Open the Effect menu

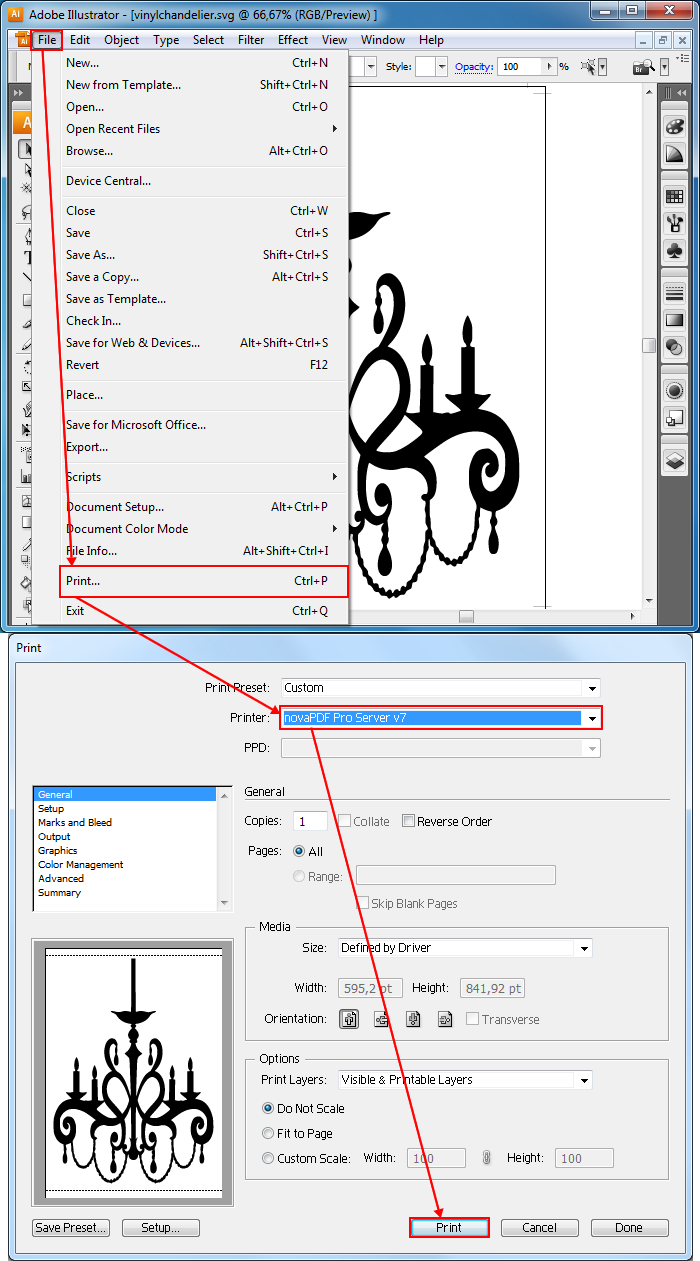coord(293,40)
